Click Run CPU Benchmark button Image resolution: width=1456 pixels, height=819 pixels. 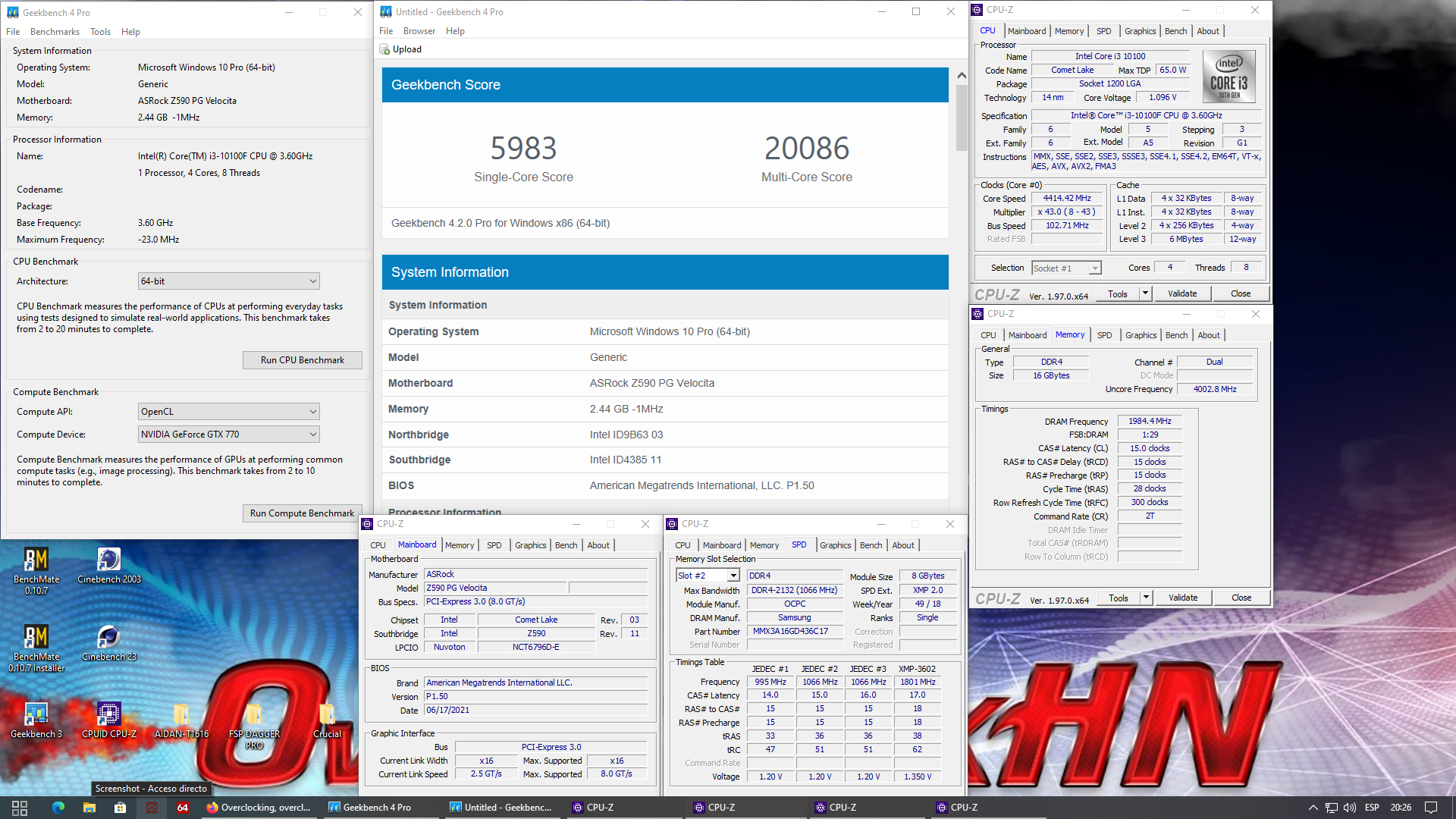tap(303, 360)
